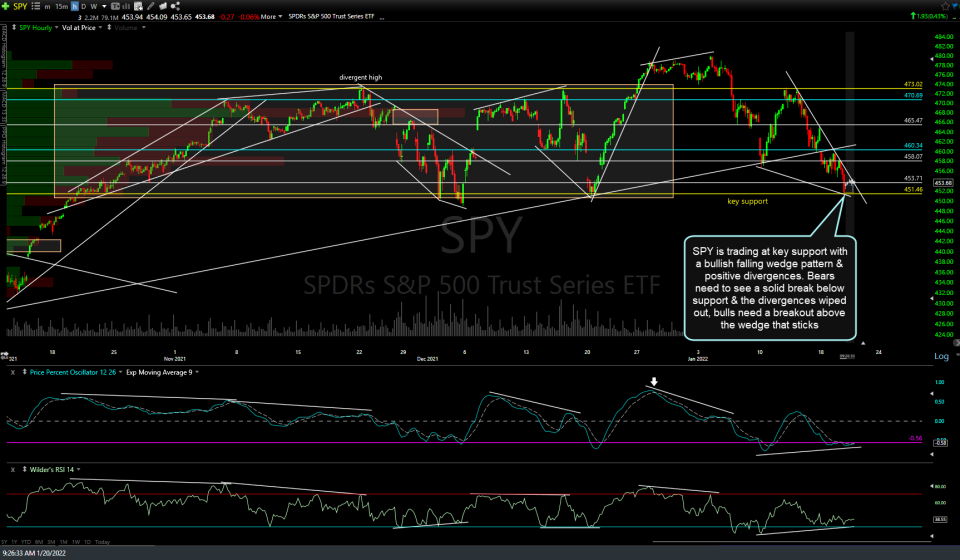
Task: Open the Vol at Price dropdown
Action: click(x=100, y=28)
